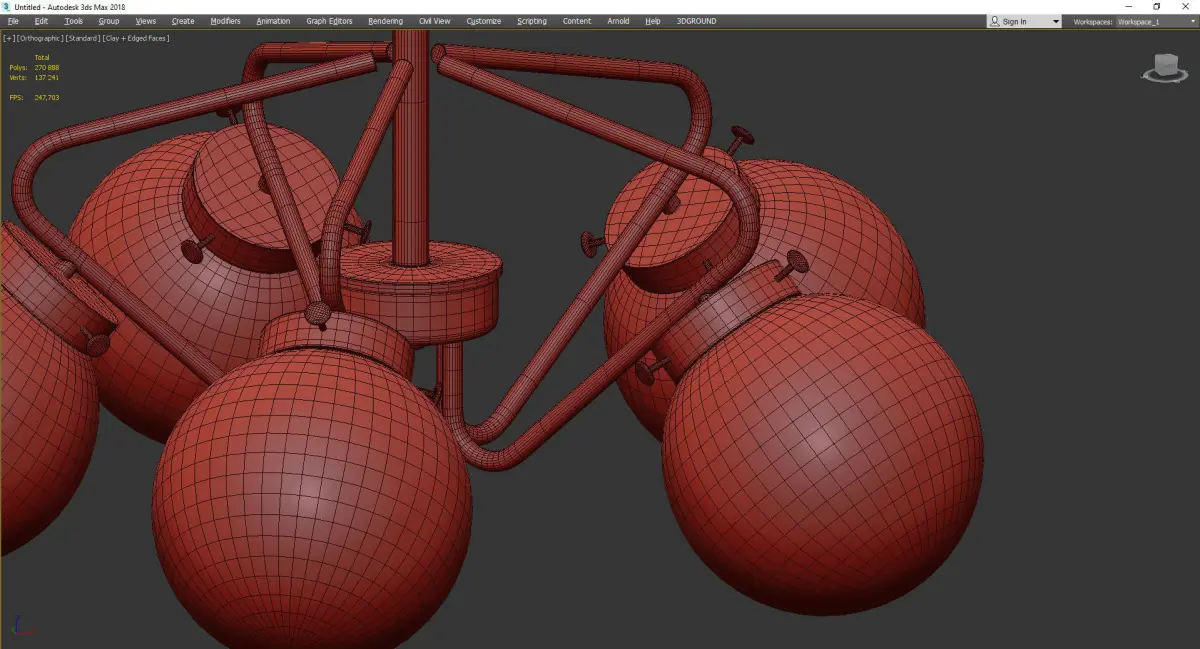Image resolution: width=1200 pixels, height=649 pixels.
Task: Open the Modifiers menu
Action: (225, 21)
